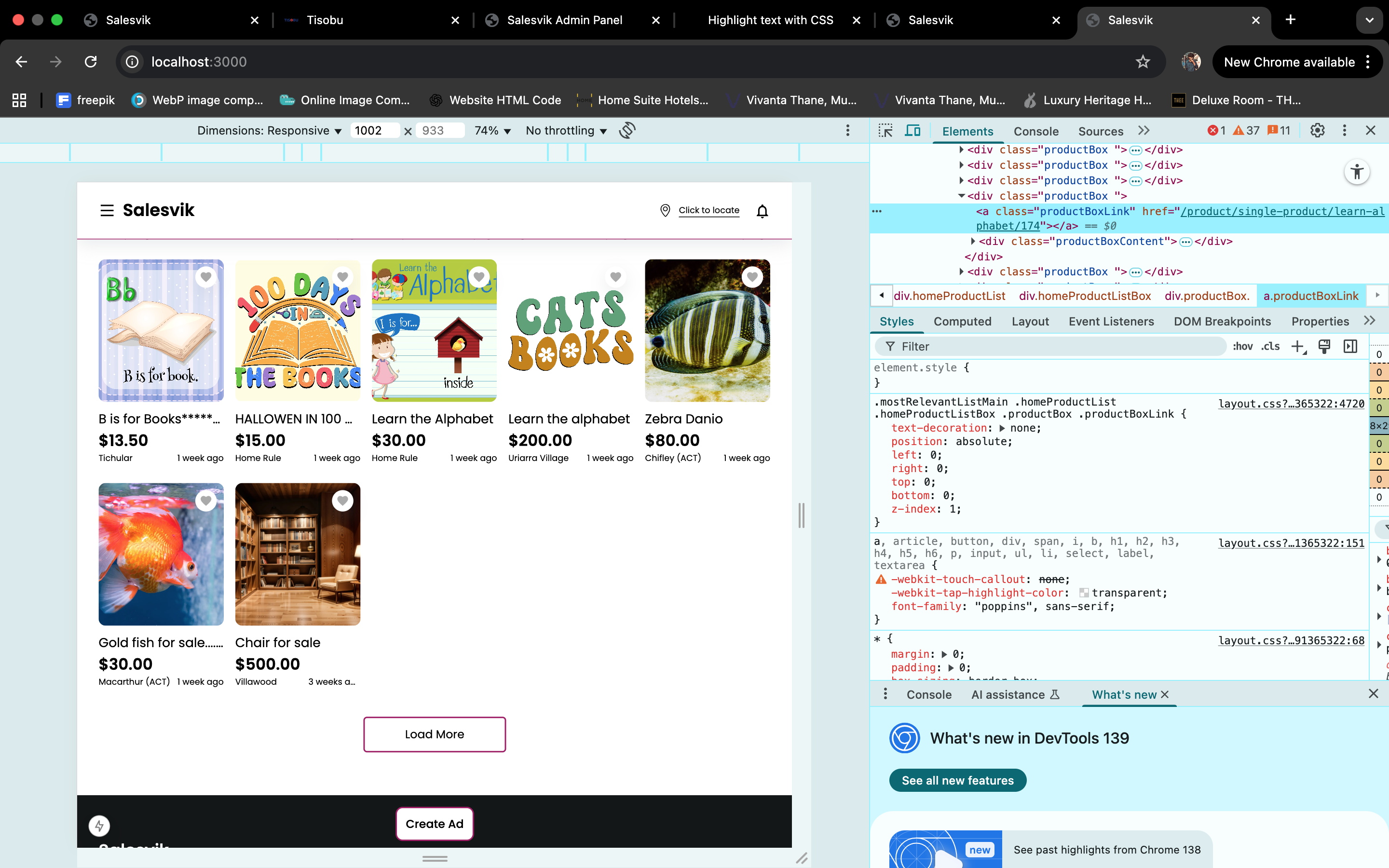This screenshot has height=868, width=1389.
Task: Click the rotate device orientation icon
Action: (627, 130)
